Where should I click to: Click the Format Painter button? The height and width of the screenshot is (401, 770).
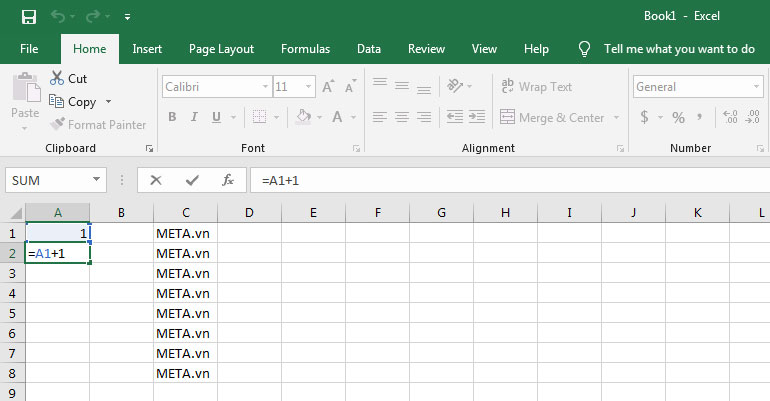[x=98, y=125]
